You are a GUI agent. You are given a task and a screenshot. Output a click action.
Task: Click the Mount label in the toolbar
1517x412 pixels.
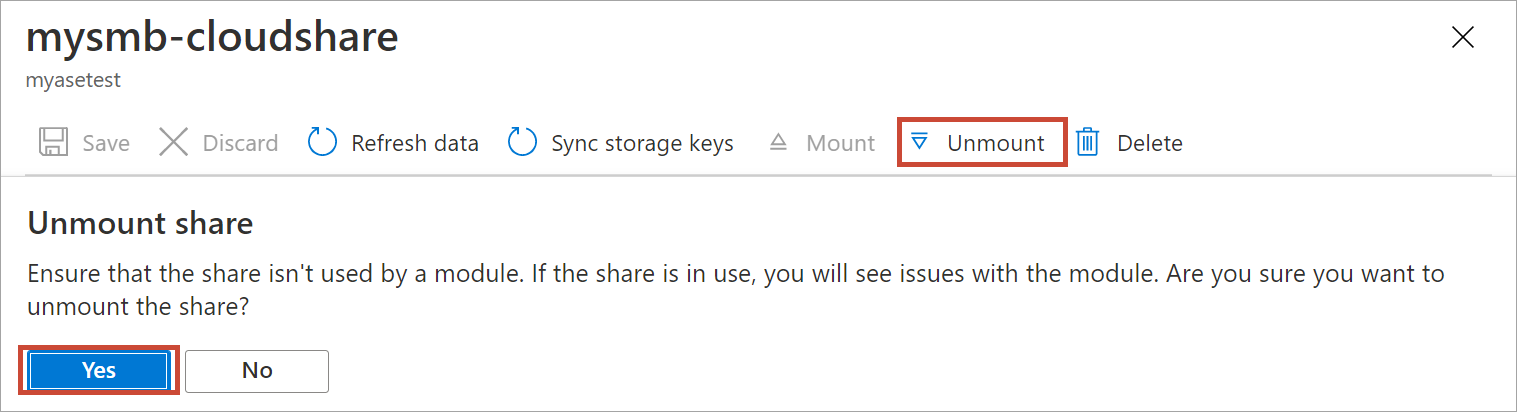[840, 143]
